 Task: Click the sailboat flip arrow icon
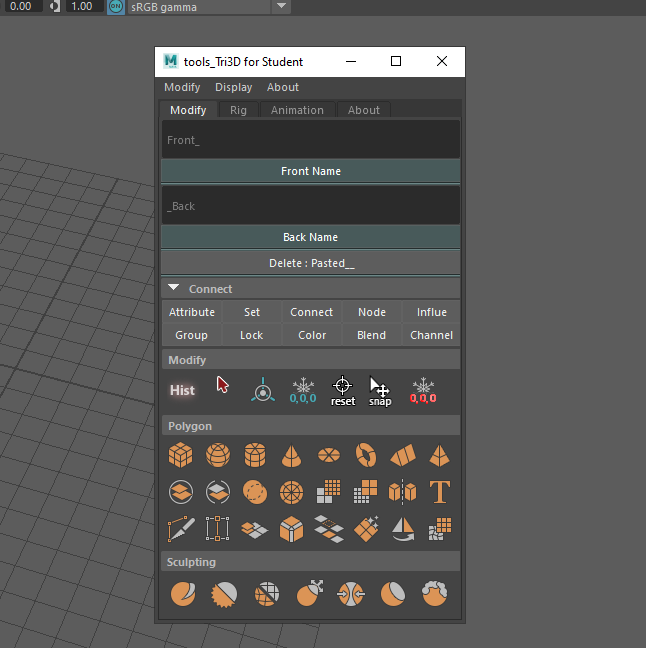403,529
